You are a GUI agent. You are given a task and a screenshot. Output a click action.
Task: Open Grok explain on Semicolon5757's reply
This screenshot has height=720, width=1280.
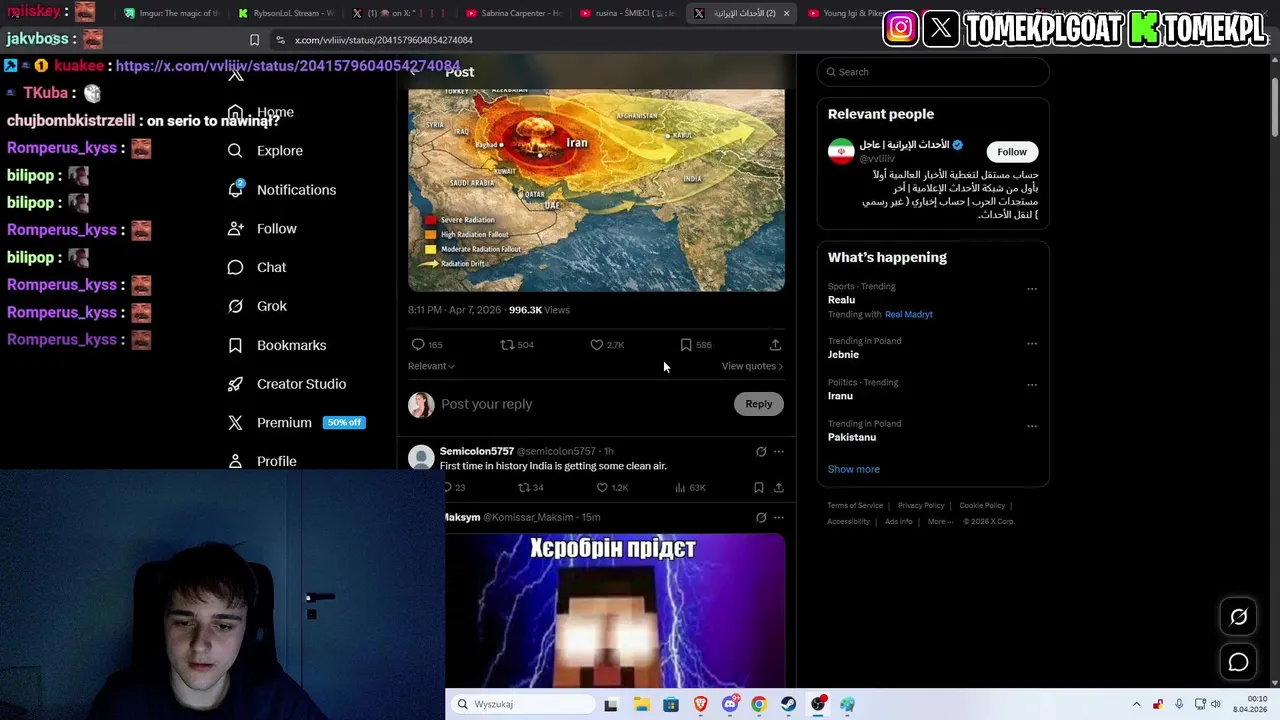coord(761,452)
